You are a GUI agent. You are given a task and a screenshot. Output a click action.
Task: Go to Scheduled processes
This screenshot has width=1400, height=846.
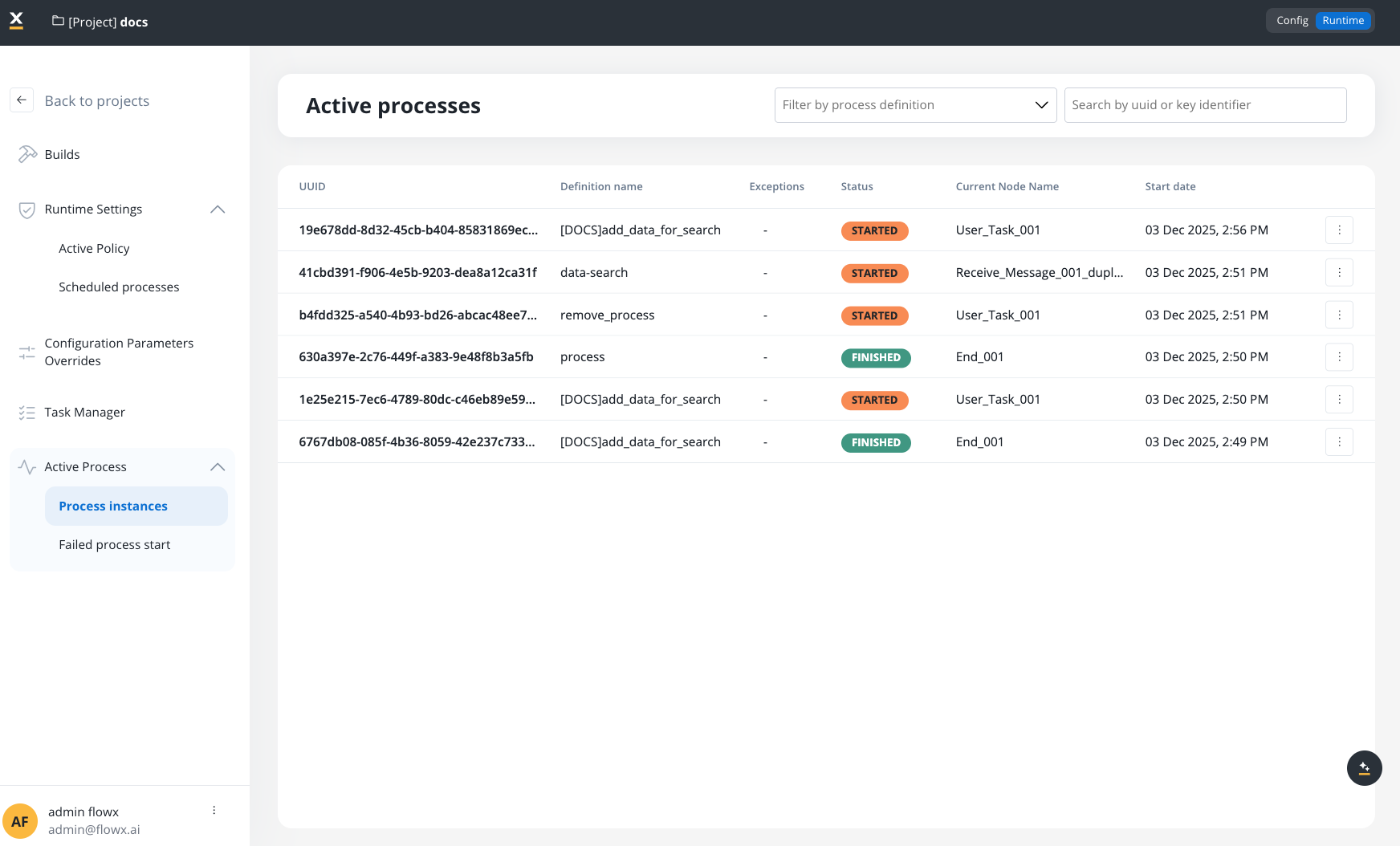point(119,287)
